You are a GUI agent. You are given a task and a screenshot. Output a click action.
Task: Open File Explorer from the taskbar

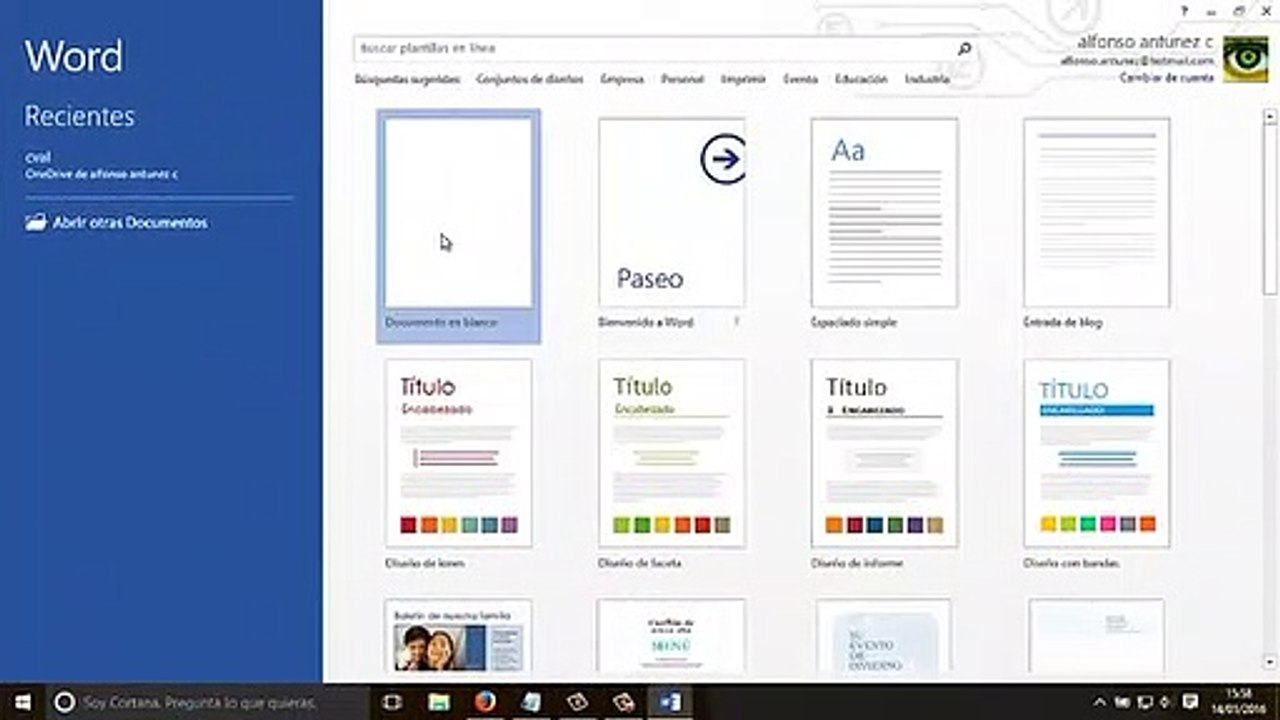pyautogui.click(x=438, y=702)
